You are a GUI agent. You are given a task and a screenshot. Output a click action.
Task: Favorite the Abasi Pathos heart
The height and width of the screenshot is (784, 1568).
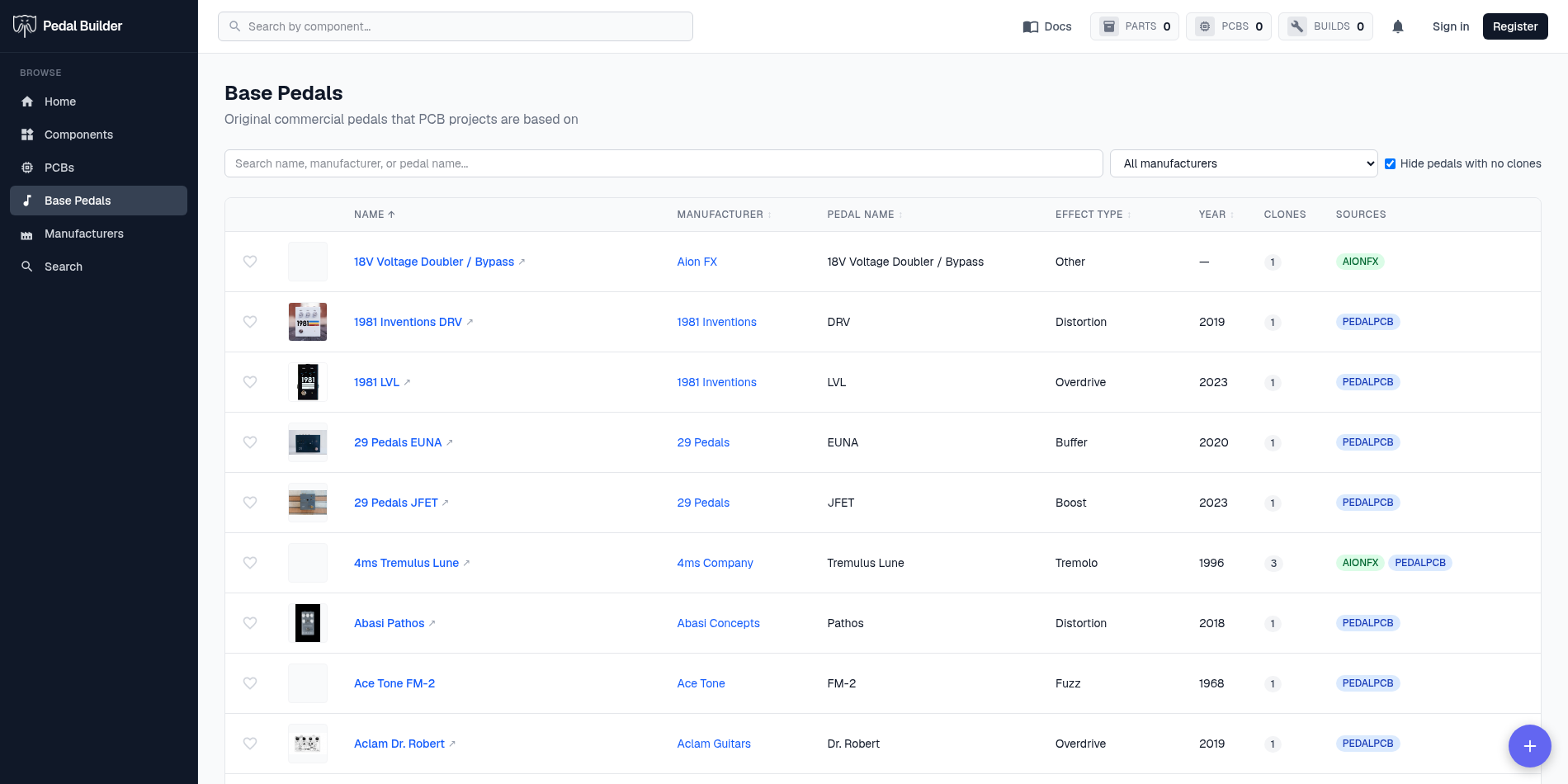[x=250, y=623]
